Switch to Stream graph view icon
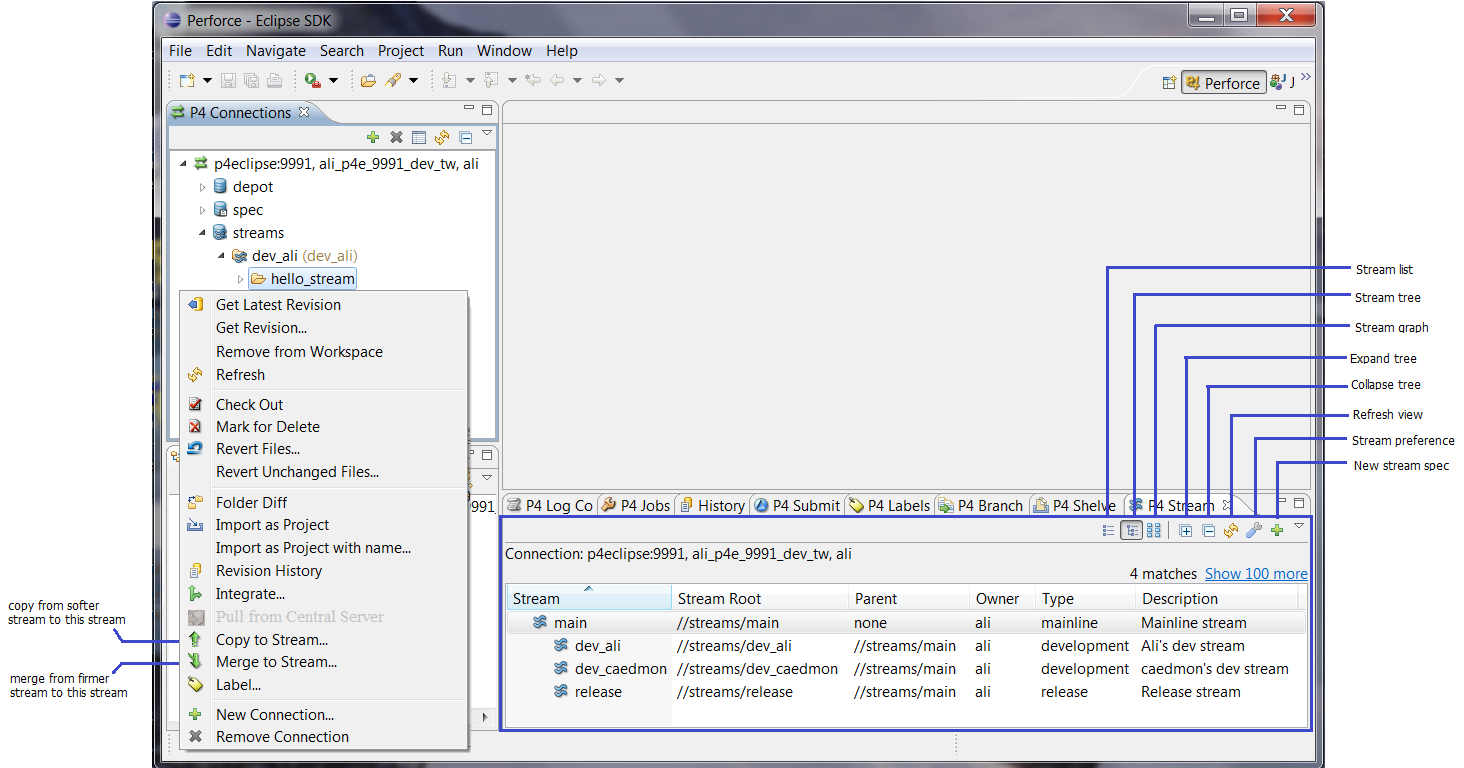Screen dimensions: 1464x768 pos(1154,531)
